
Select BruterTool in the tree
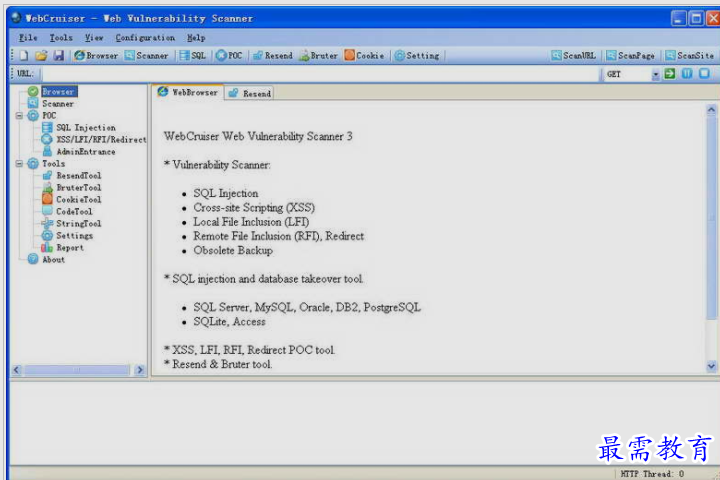[x=79, y=187]
